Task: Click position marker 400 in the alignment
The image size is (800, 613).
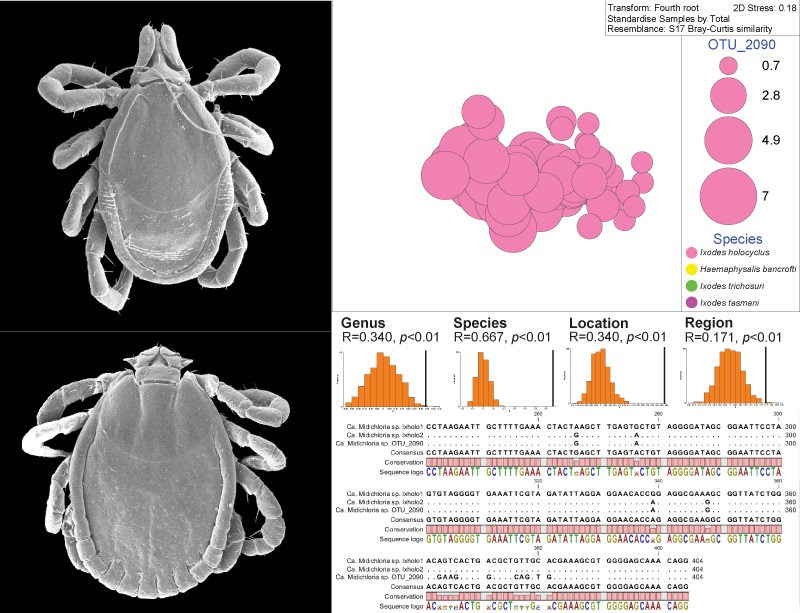Action: (658, 548)
